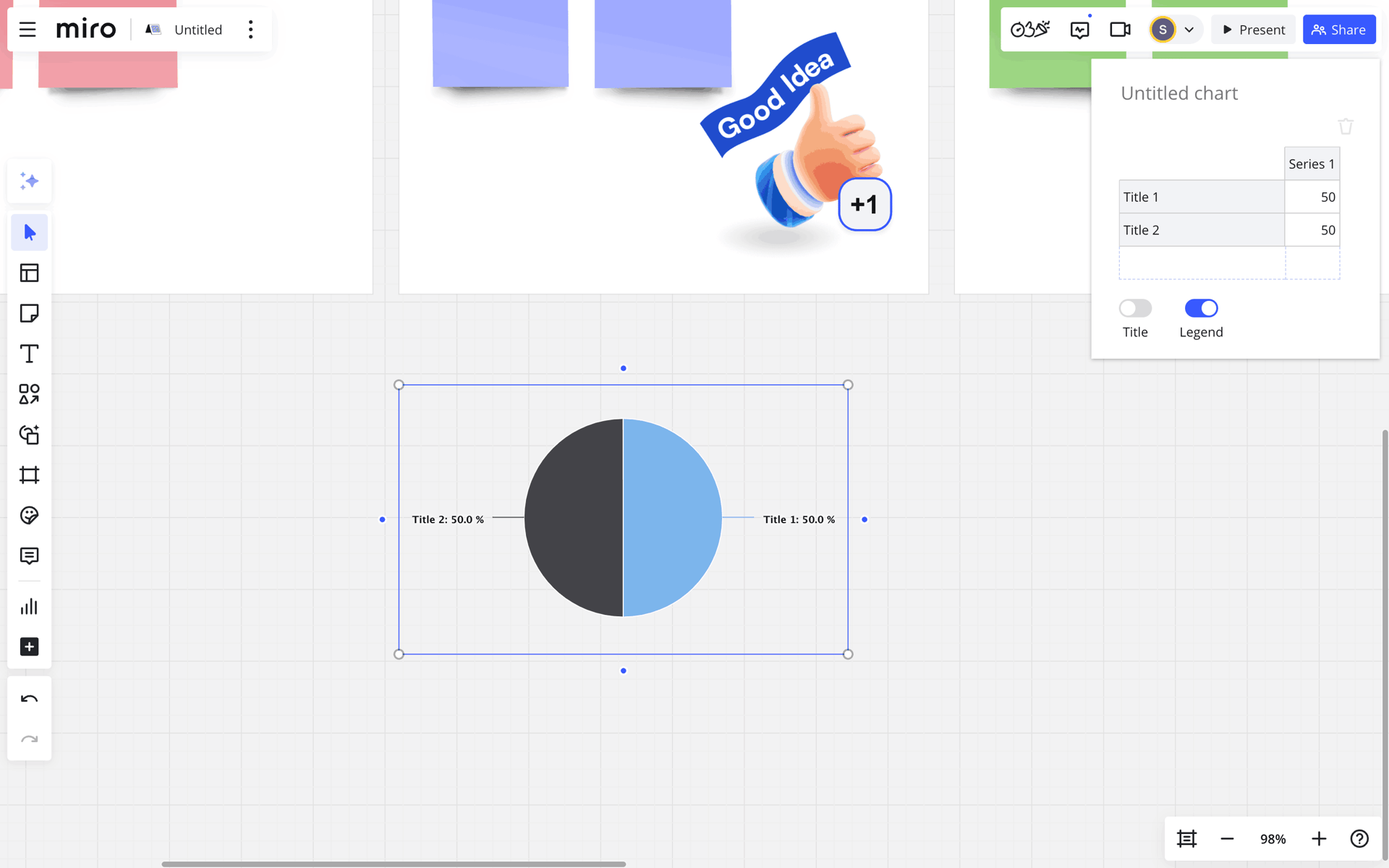Open the board options three-dot menu

(251, 30)
